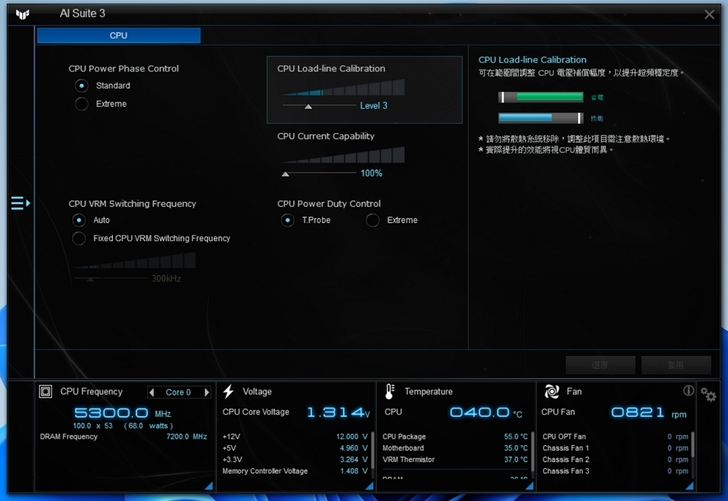The height and width of the screenshot is (501, 728).
Task: Click the Chassis Fan 2 row
Action: tap(615, 460)
